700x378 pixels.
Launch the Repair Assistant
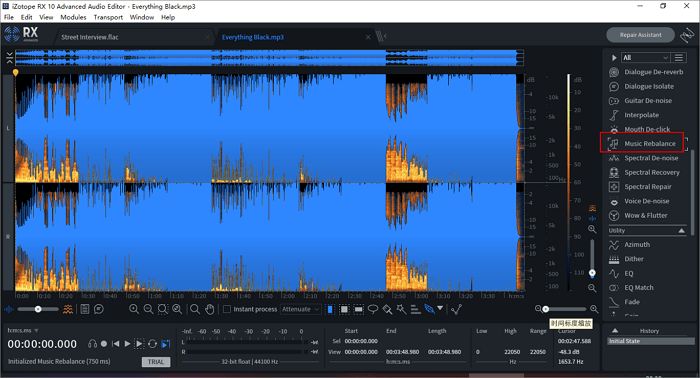640,35
